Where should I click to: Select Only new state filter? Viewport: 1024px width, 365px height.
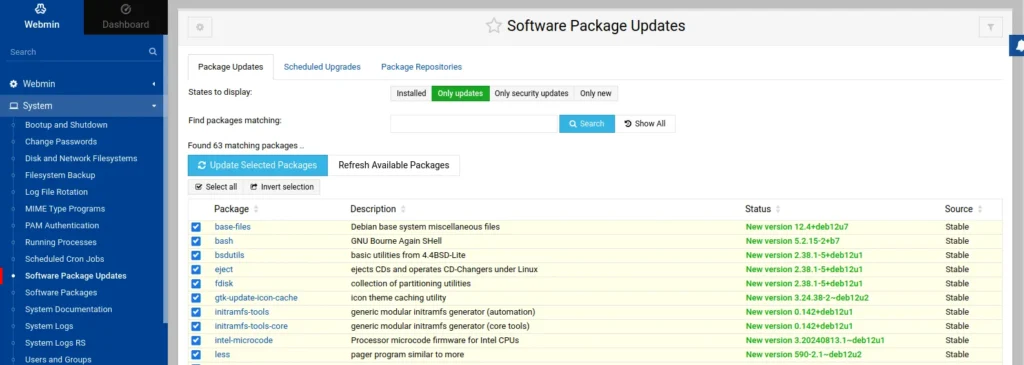(x=596, y=93)
